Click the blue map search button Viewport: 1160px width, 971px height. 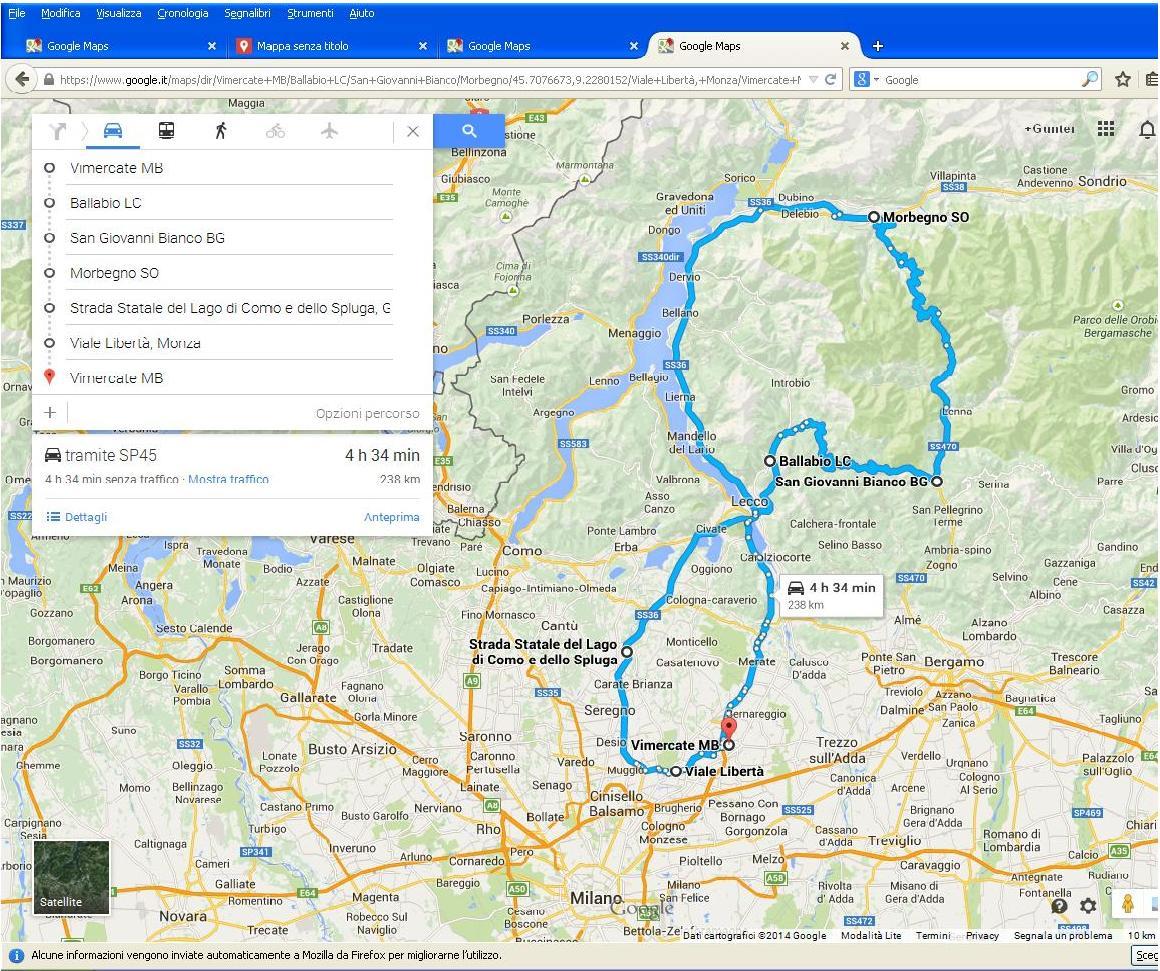469,131
